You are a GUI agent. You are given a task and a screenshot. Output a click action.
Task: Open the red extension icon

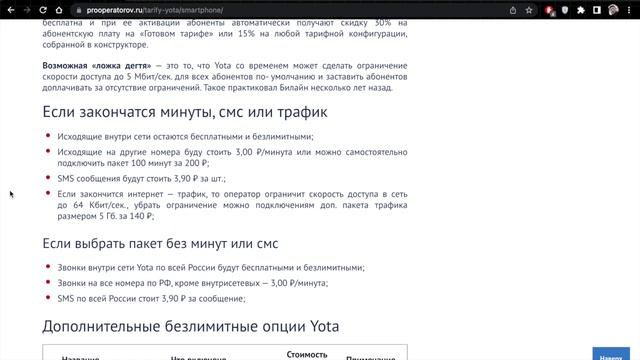(x=550, y=11)
